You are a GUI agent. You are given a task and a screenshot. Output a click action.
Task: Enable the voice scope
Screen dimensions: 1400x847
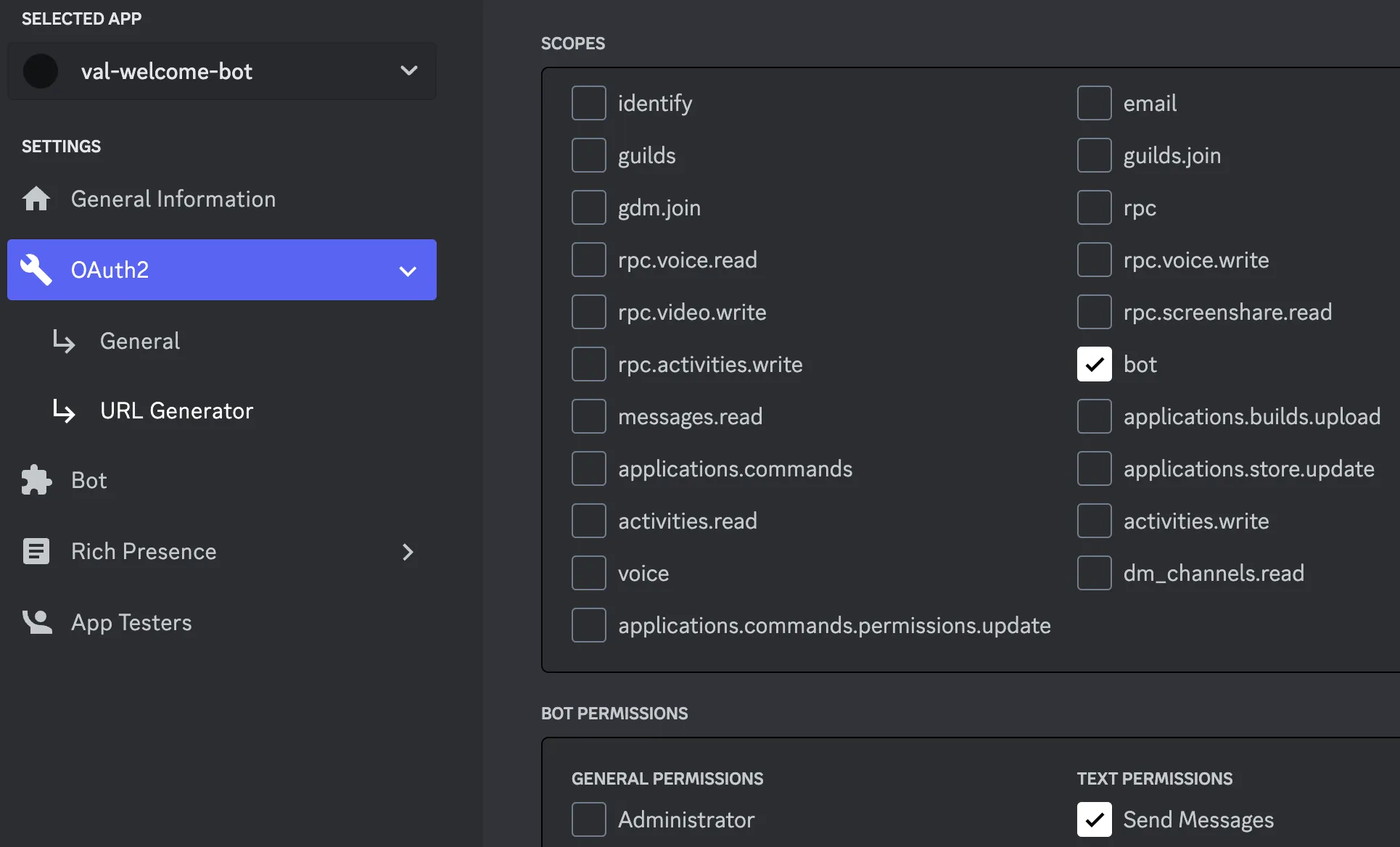(x=588, y=572)
